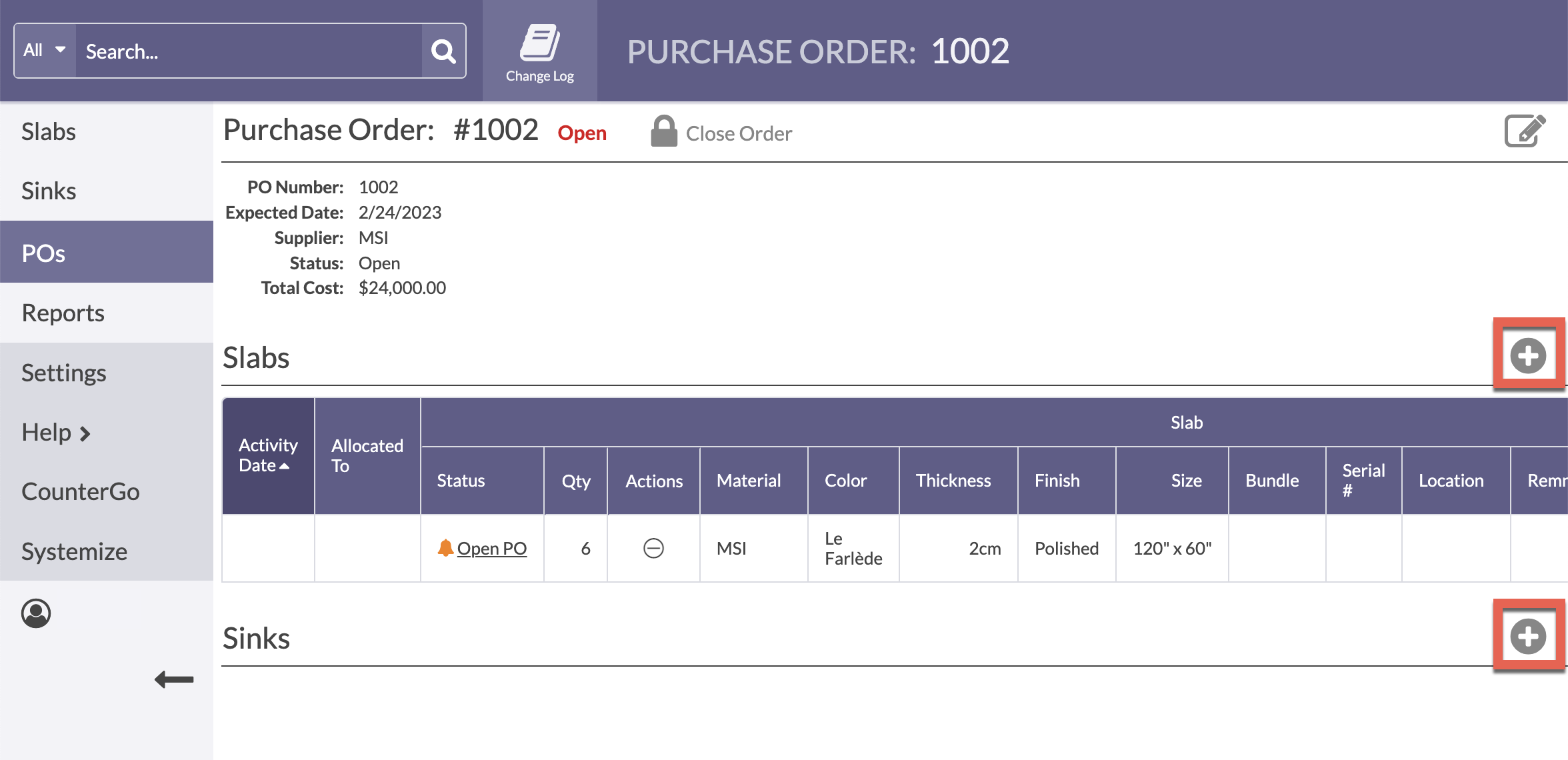Open the user profile icon in the sidebar

point(37,613)
